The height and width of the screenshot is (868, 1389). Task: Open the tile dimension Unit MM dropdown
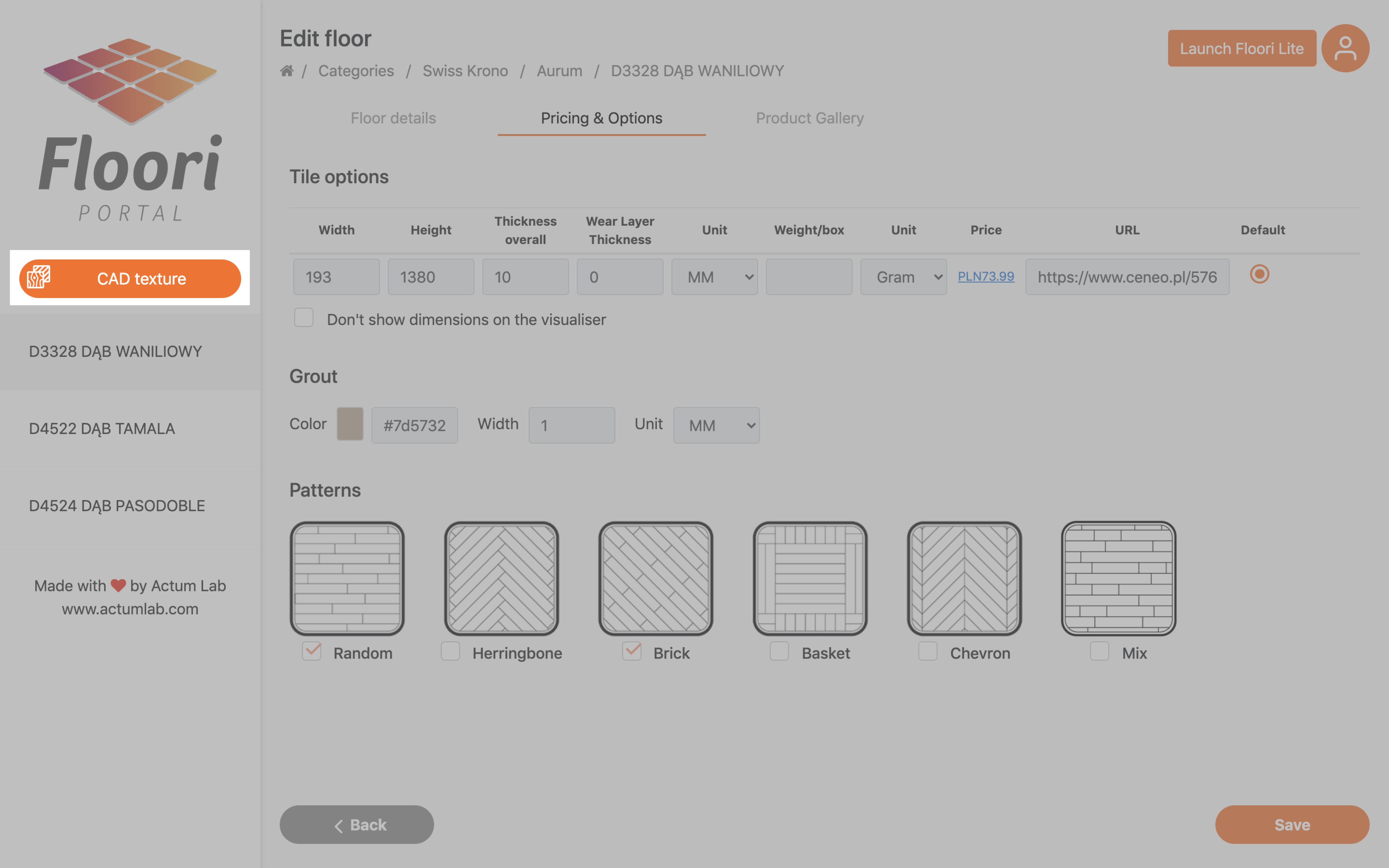tap(715, 277)
